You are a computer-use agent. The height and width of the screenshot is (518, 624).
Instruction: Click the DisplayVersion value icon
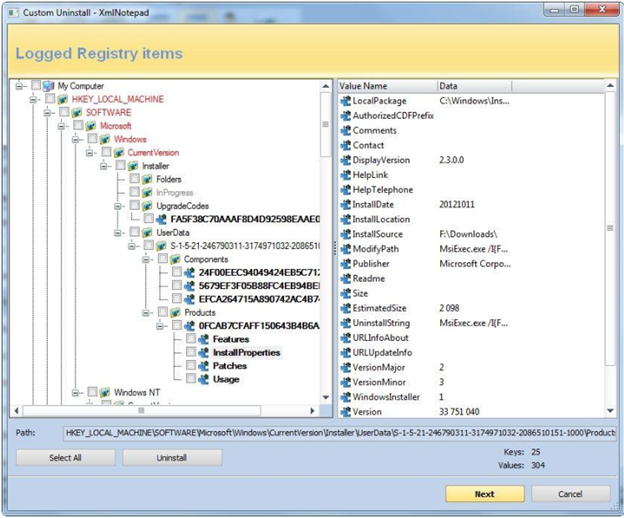pos(345,160)
